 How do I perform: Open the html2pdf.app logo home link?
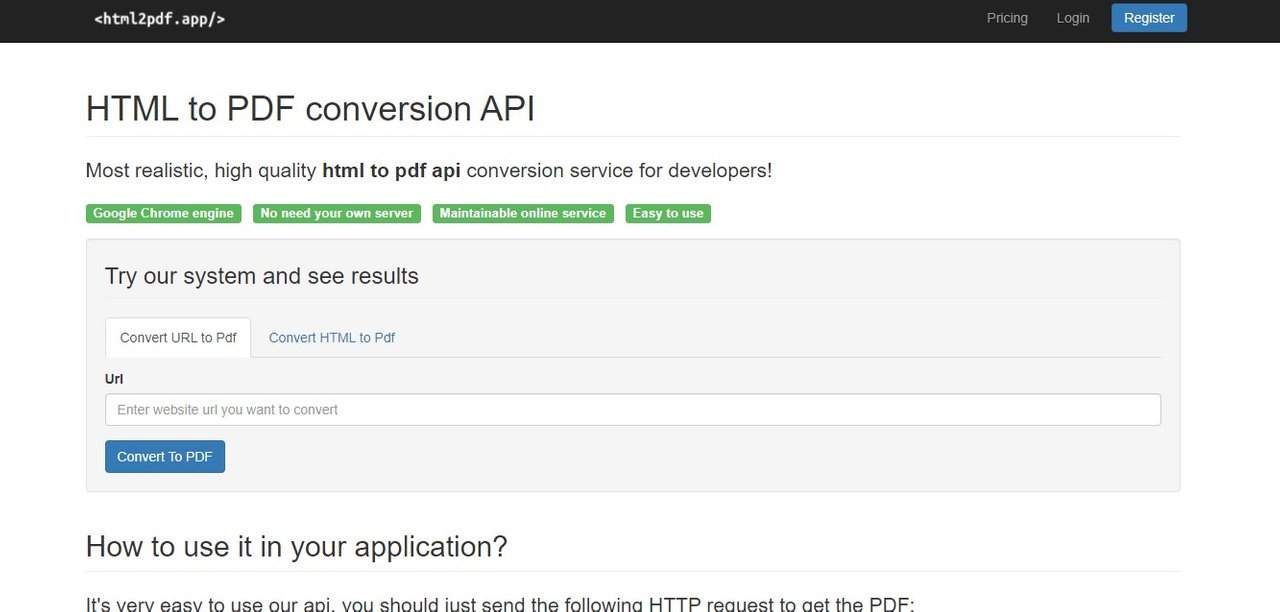(159, 18)
